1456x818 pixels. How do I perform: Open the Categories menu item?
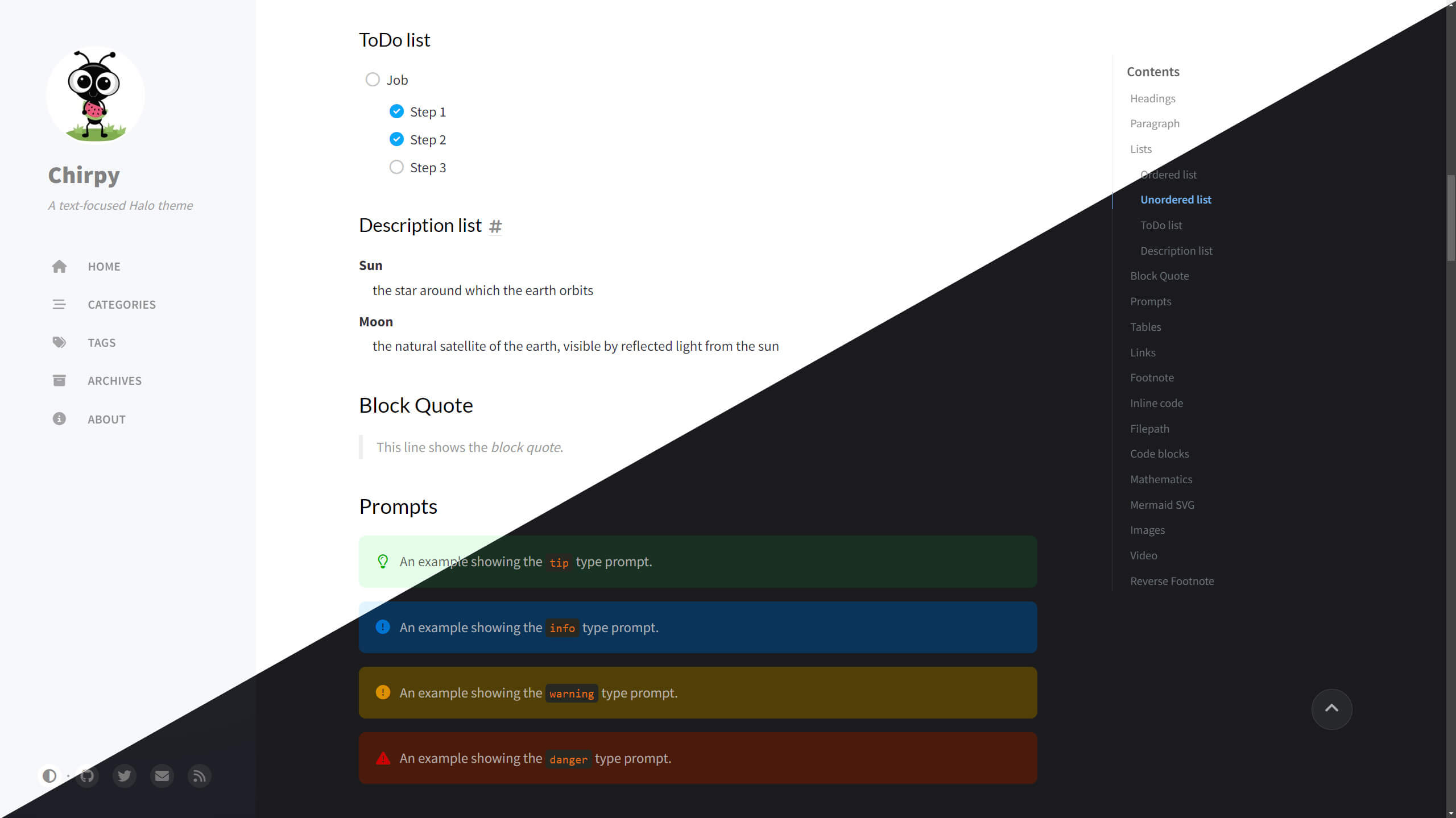[121, 305]
